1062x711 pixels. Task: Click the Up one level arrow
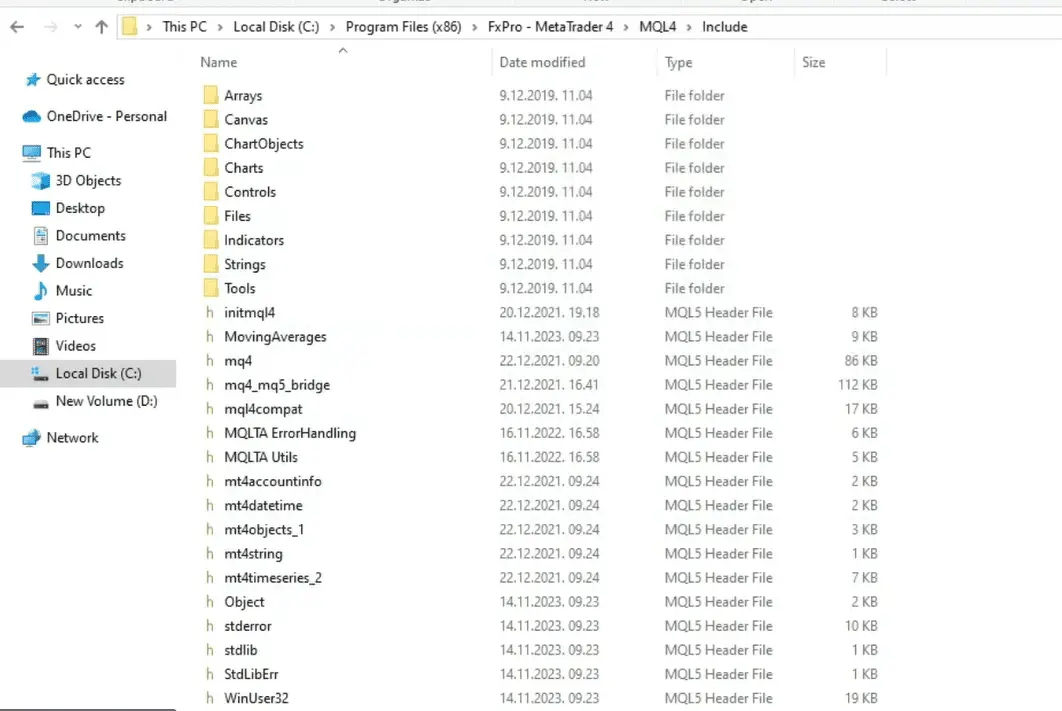pyautogui.click(x=101, y=27)
